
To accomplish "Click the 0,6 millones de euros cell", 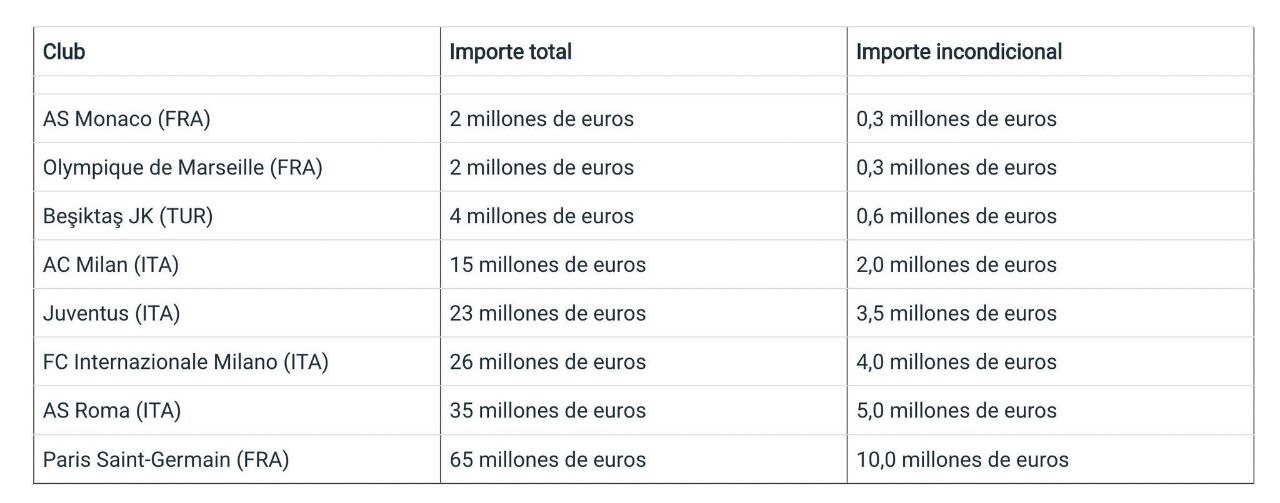I will point(956,216).
